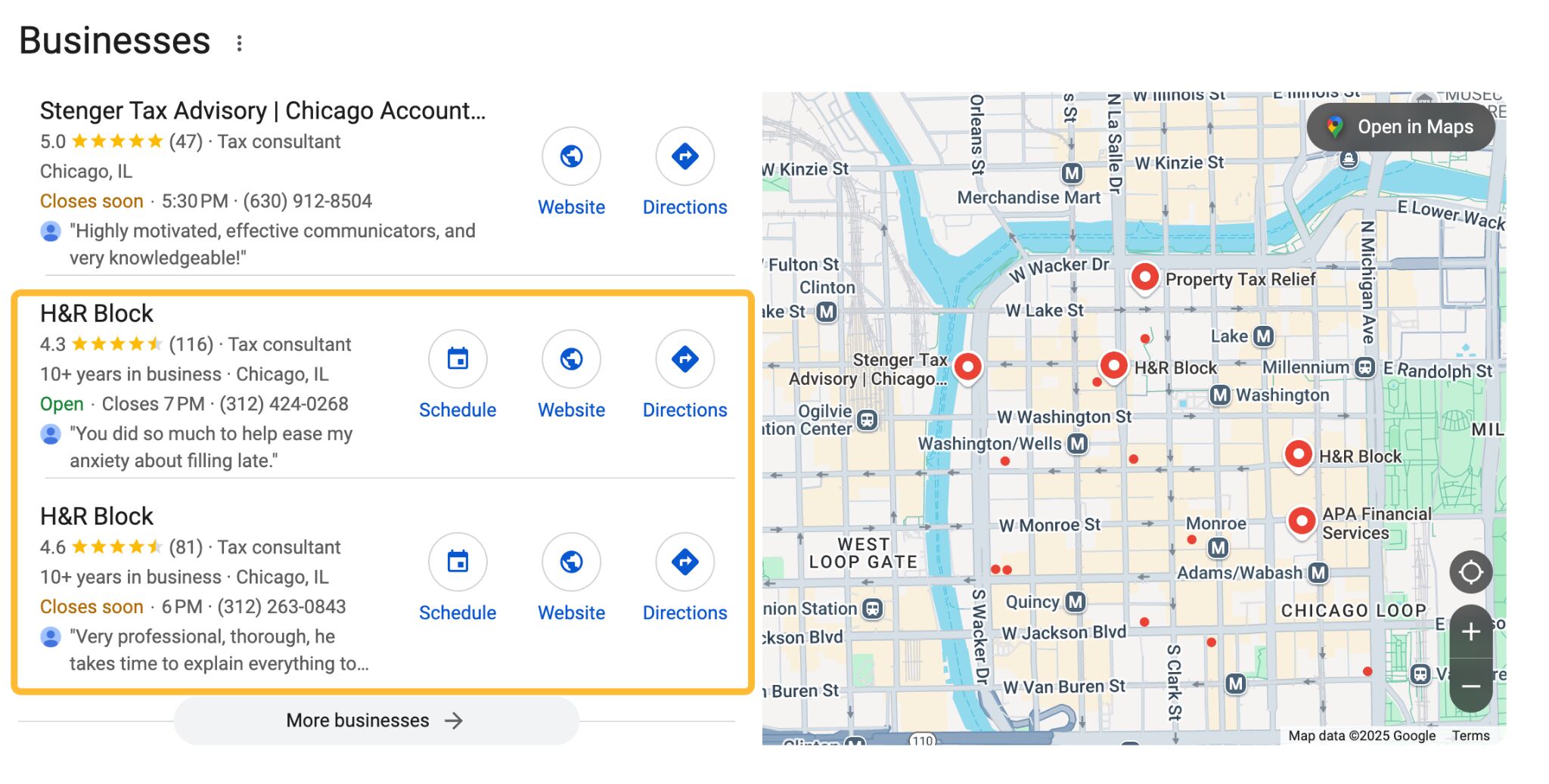This screenshot has height=784, width=1549.
Task: Get directions to the 4.6-rated H&R Block
Action: pyautogui.click(x=684, y=562)
